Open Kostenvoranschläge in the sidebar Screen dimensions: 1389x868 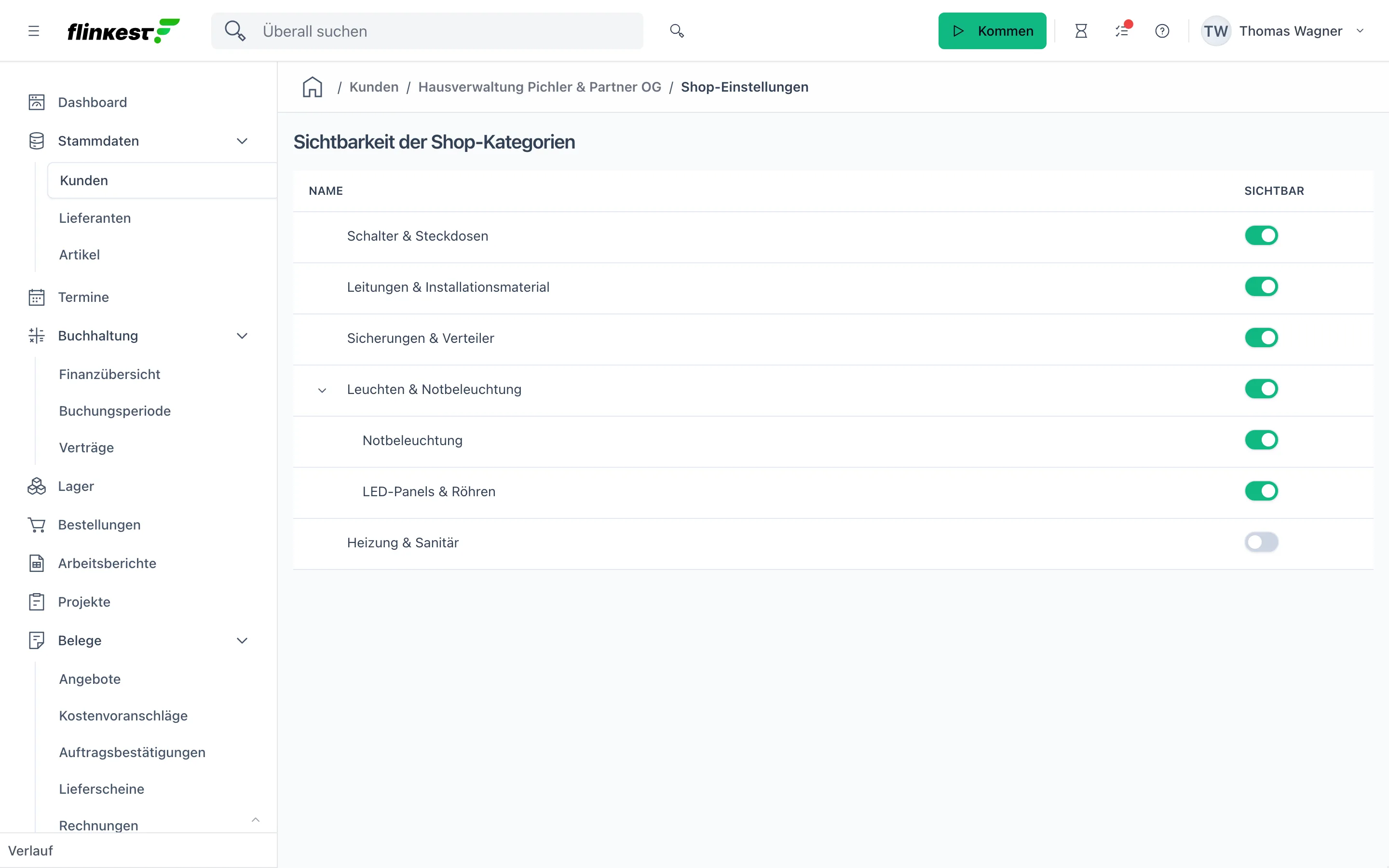point(123,716)
